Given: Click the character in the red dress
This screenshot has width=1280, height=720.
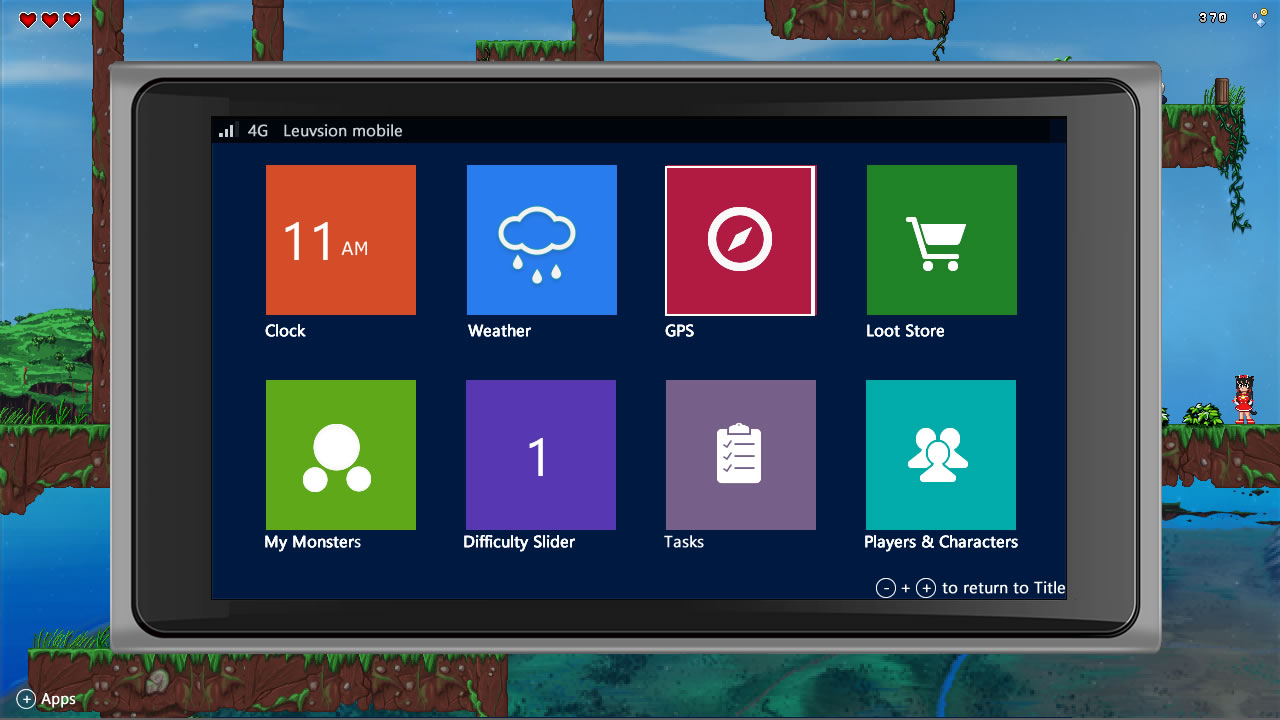Looking at the screenshot, I should tap(1243, 399).
